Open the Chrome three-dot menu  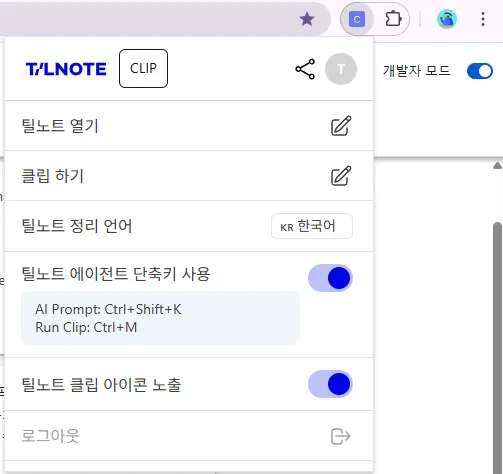[x=483, y=19]
